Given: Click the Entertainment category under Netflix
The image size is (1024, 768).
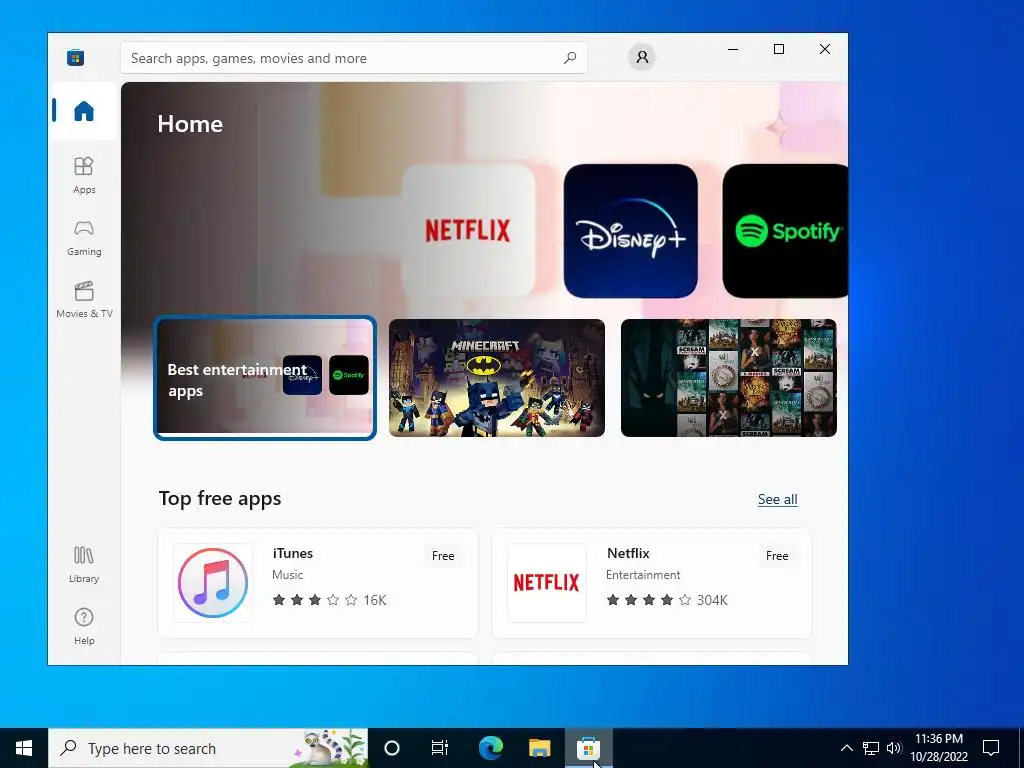Looking at the screenshot, I should 643,575.
